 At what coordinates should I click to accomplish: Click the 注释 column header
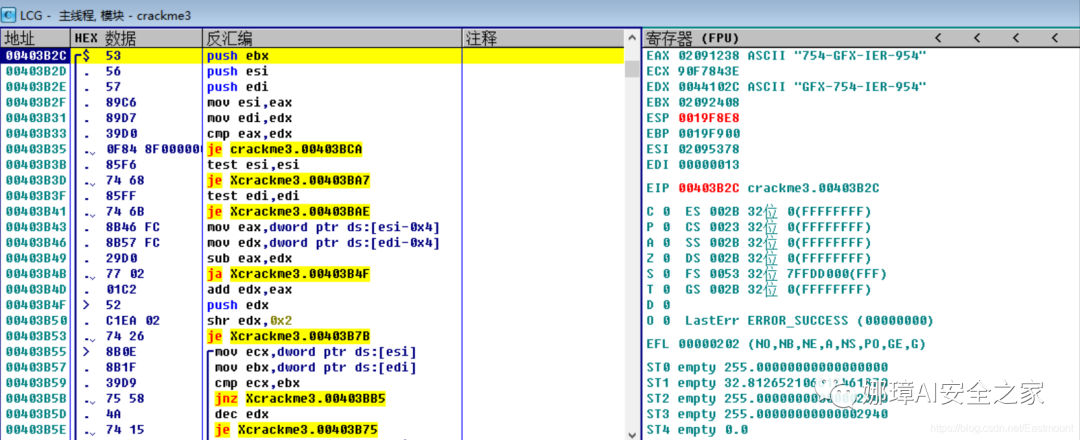(543, 39)
